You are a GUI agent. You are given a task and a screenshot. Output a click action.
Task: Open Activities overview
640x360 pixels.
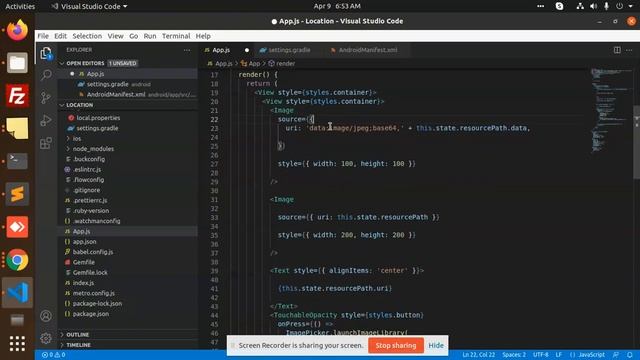point(20,6)
